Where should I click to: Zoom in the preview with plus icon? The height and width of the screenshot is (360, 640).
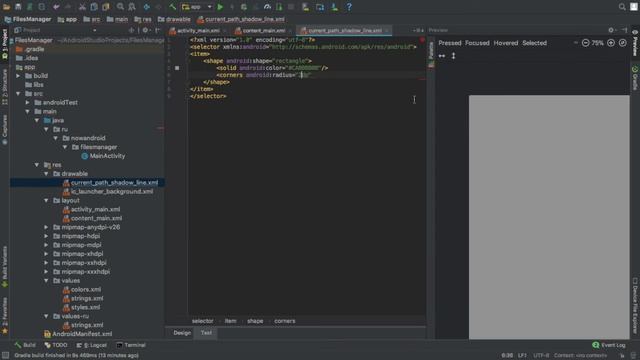tap(611, 43)
